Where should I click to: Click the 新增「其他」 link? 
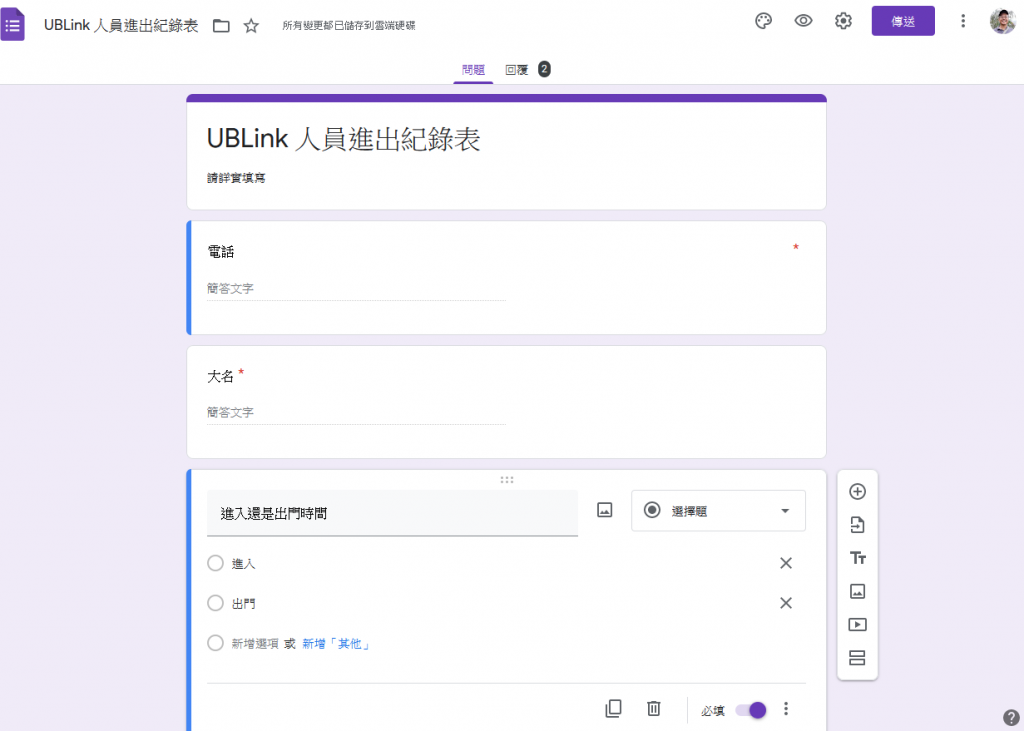coord(336,643)
